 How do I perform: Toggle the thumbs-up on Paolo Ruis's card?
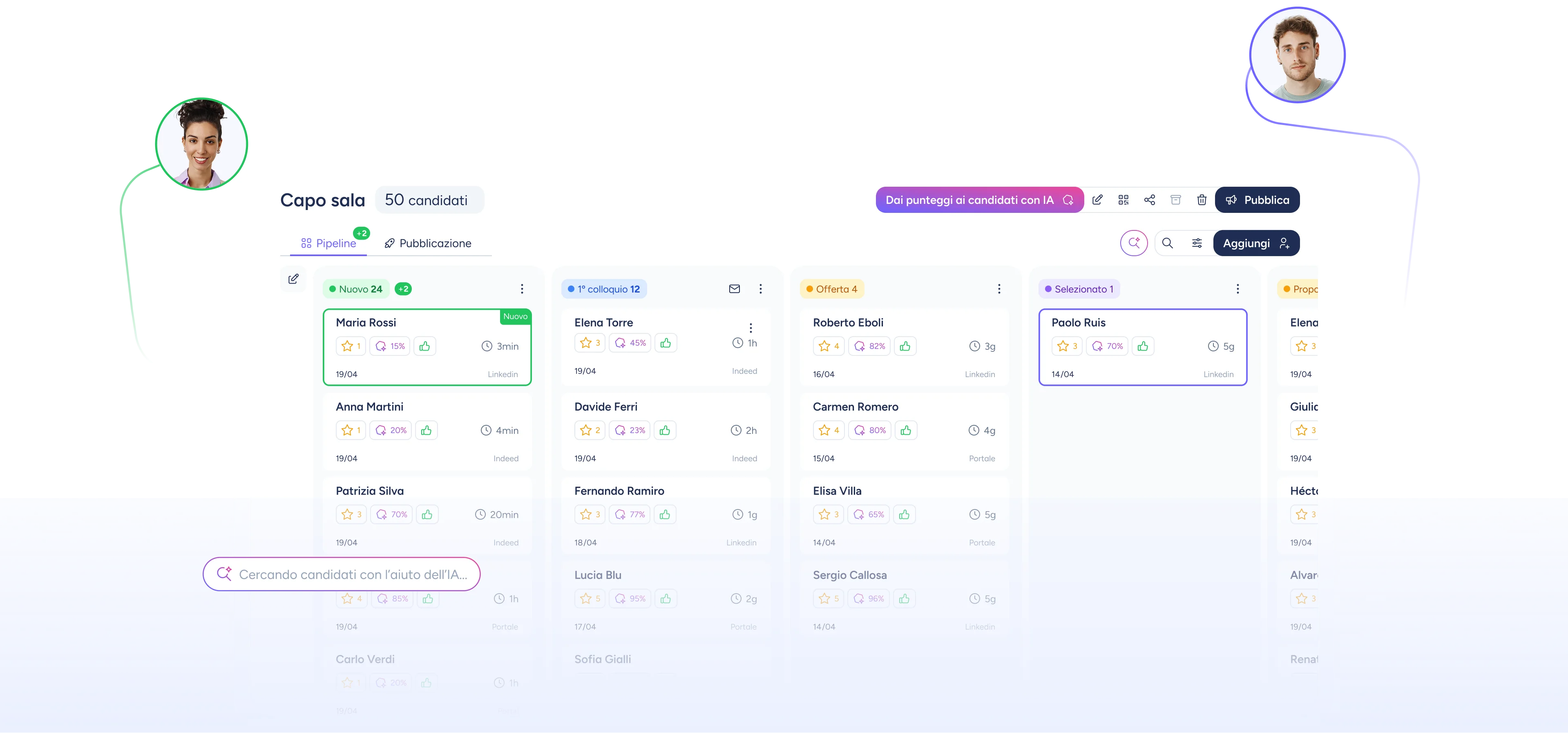point(1143,346)
